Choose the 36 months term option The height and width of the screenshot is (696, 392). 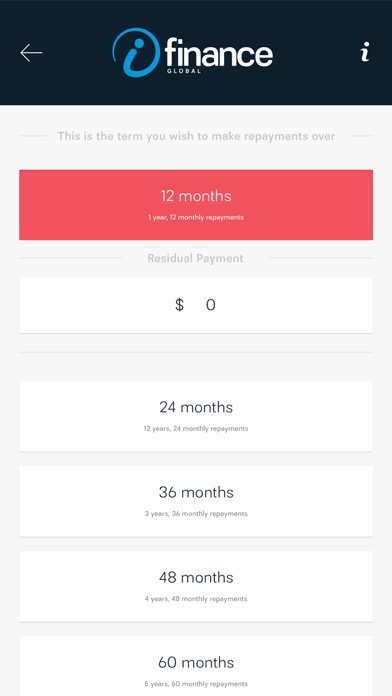click(x=196, y=501)
